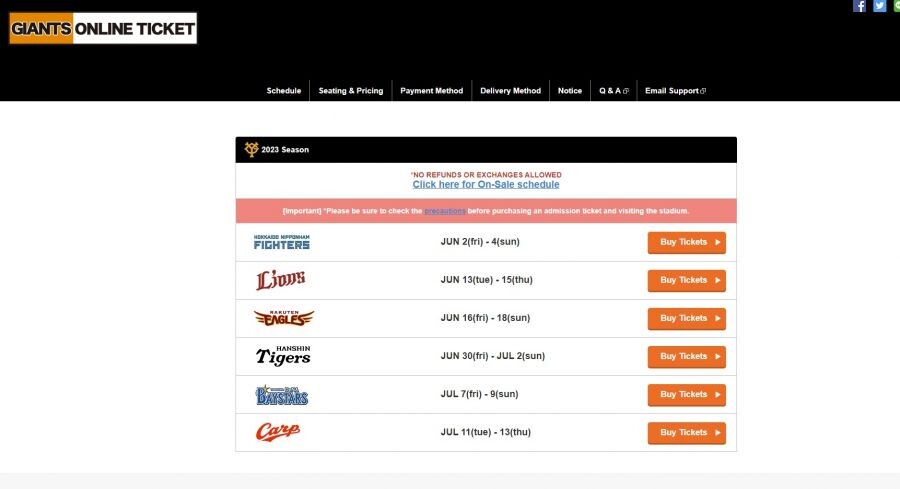Buy Tickets for the Eagles series
This screenshot has height=489, width=900.
(687, 319)
